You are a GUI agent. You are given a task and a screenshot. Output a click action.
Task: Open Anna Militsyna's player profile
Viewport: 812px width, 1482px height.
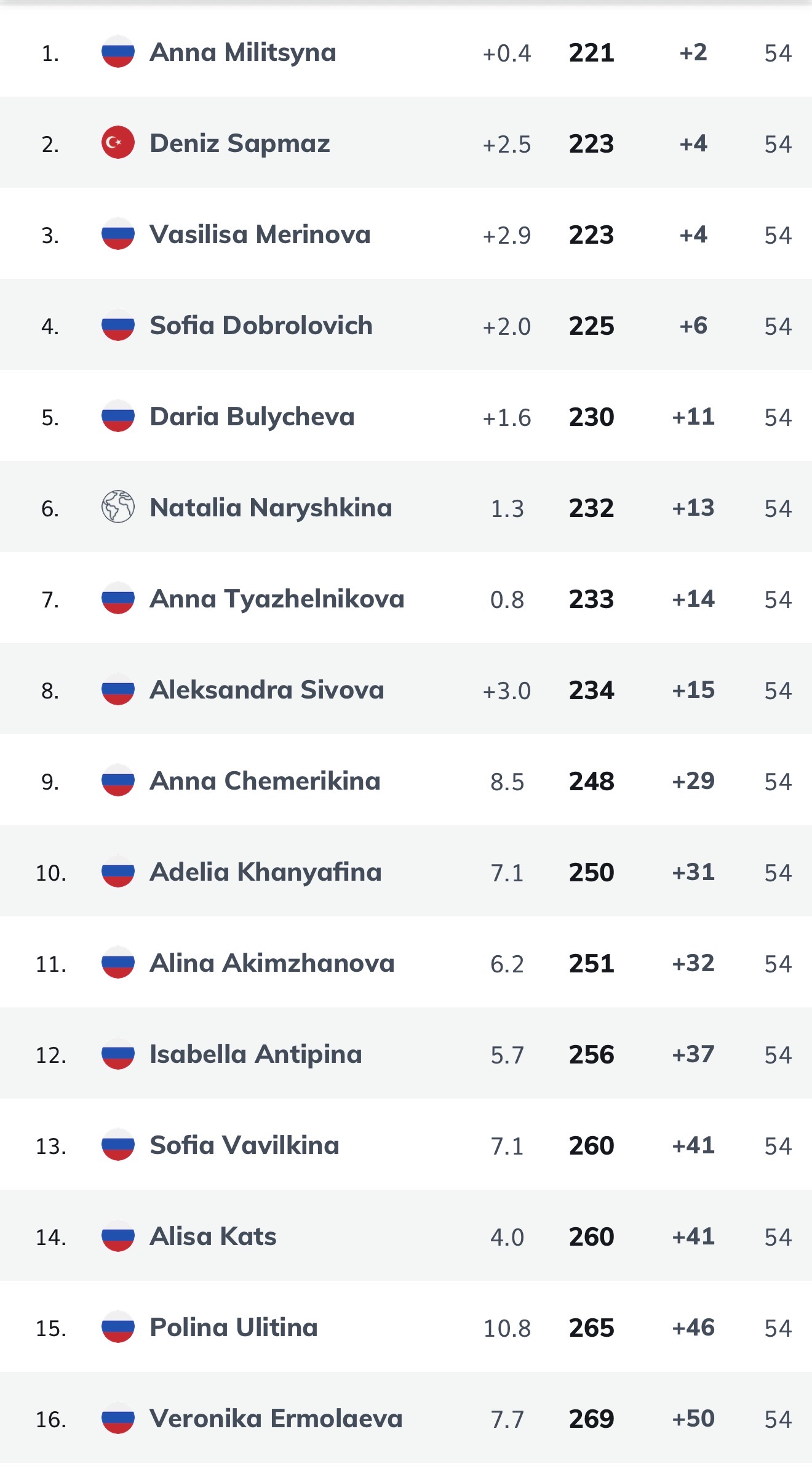coord(243,52)
